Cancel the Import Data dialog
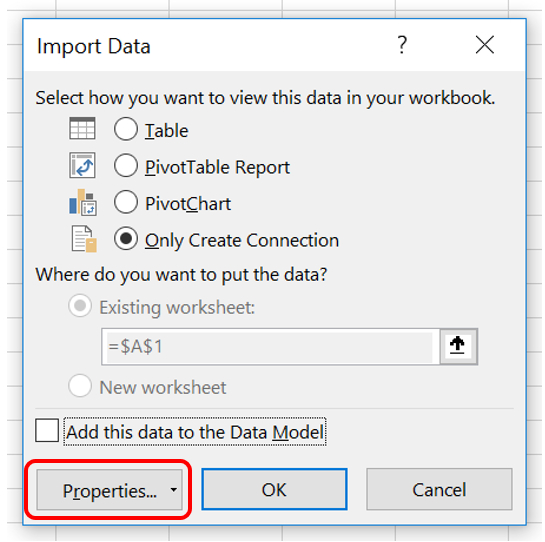The image size is (545, 542). 439,490
